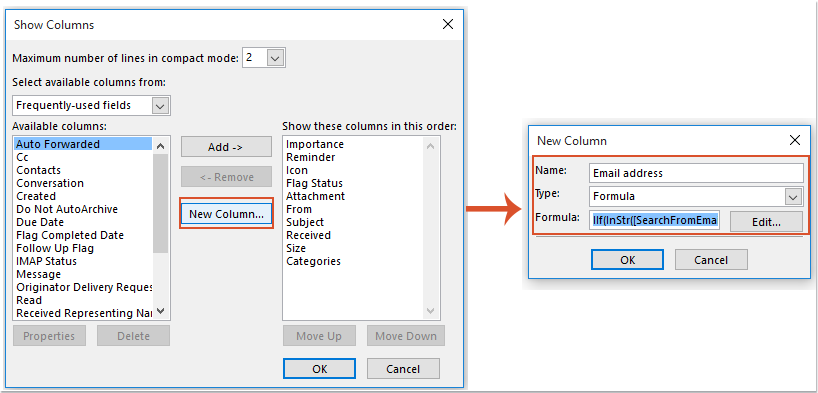Click the Delete button
818x393 pixels.
coord(134,336)
